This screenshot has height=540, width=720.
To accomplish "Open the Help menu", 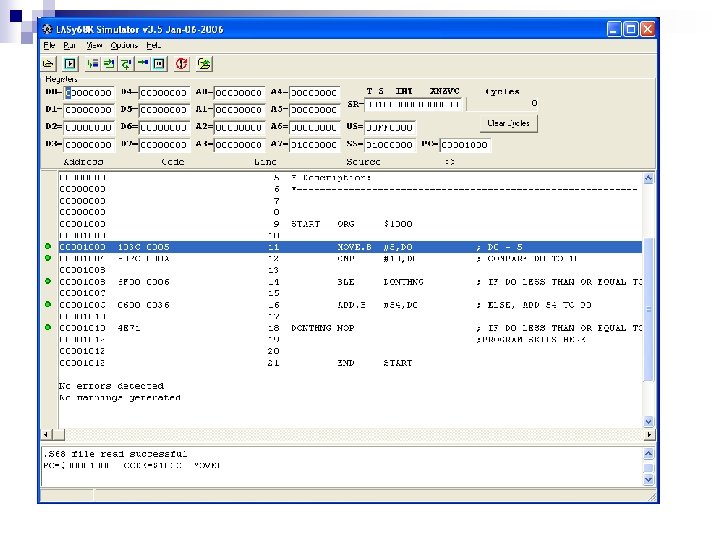I will 153,45.
